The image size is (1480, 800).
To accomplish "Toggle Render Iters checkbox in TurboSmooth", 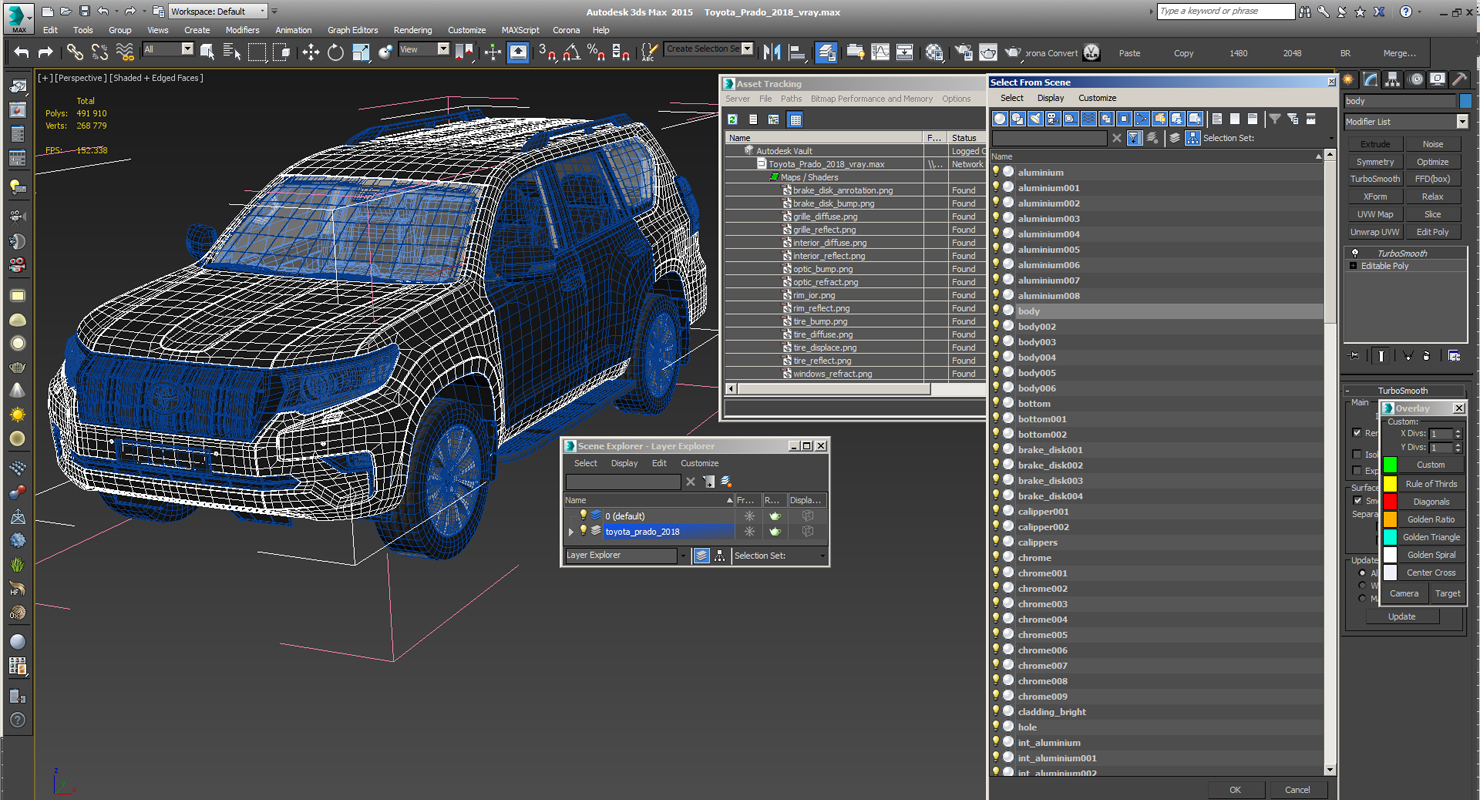I will [x=1357, y=433].
